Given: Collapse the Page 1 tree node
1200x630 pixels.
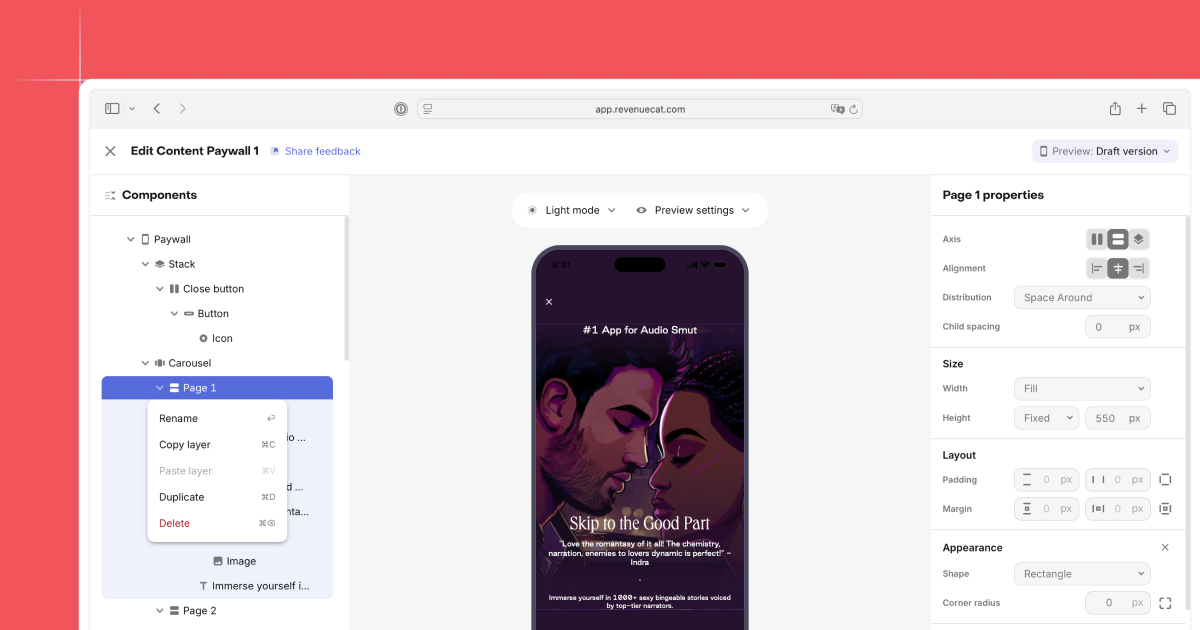Looking at the screenshot, I should pyautogui.click(x=160, y=388).
